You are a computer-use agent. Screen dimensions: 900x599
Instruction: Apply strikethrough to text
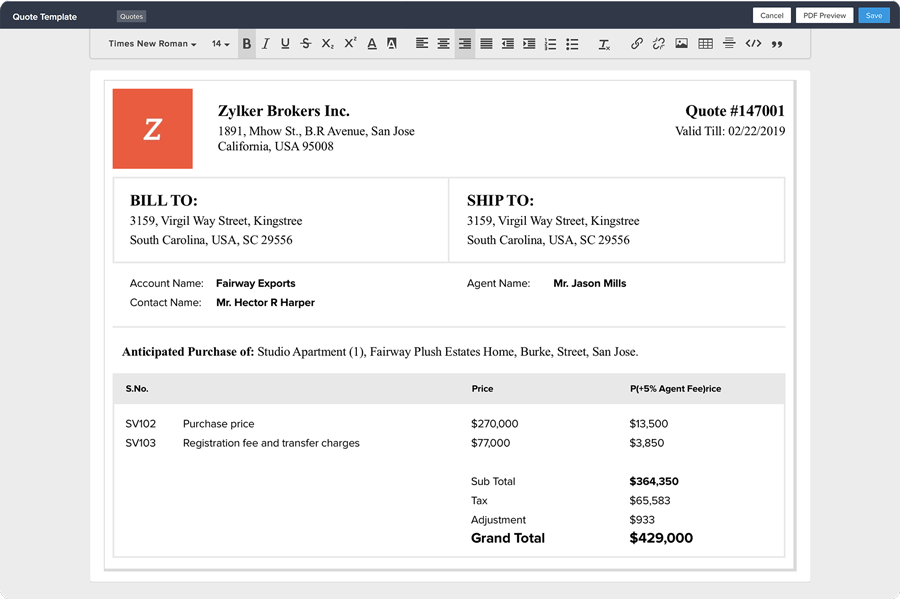tap(306, 44)
